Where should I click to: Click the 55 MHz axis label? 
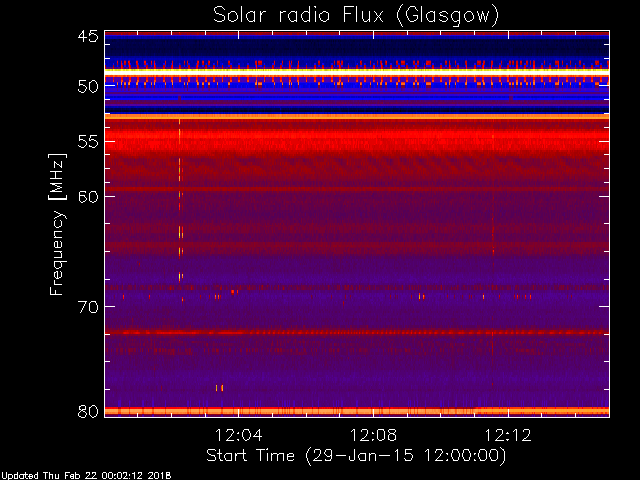pyautogui.click(x=88, y=142)
